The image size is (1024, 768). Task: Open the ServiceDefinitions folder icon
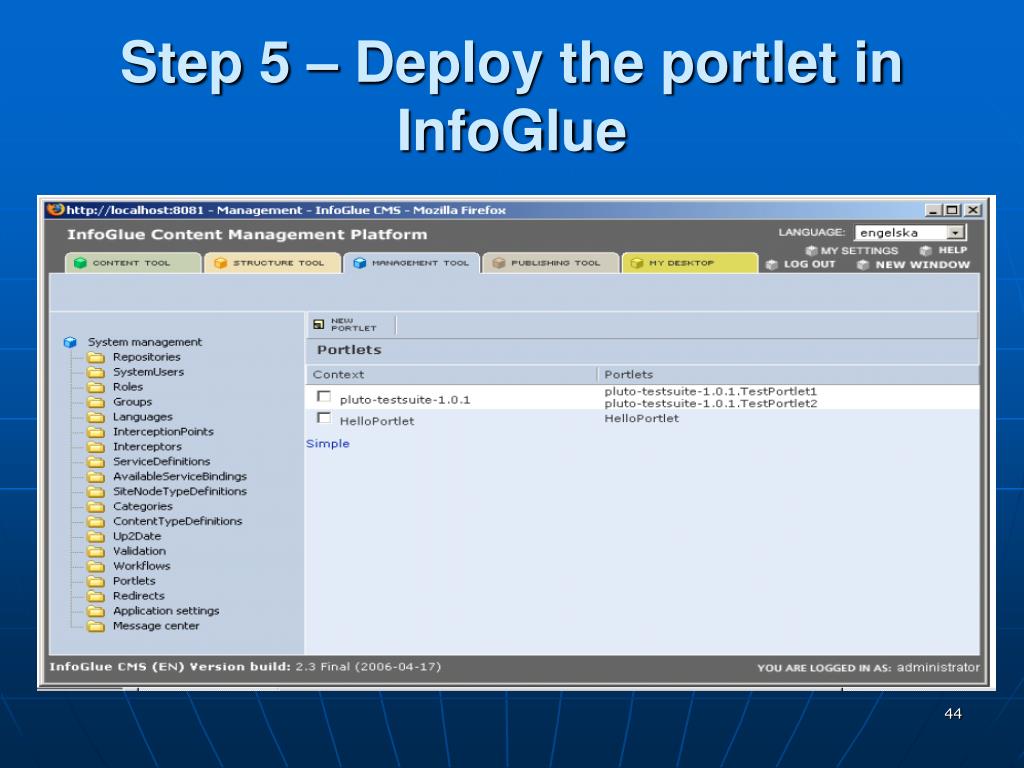(96, 462)
